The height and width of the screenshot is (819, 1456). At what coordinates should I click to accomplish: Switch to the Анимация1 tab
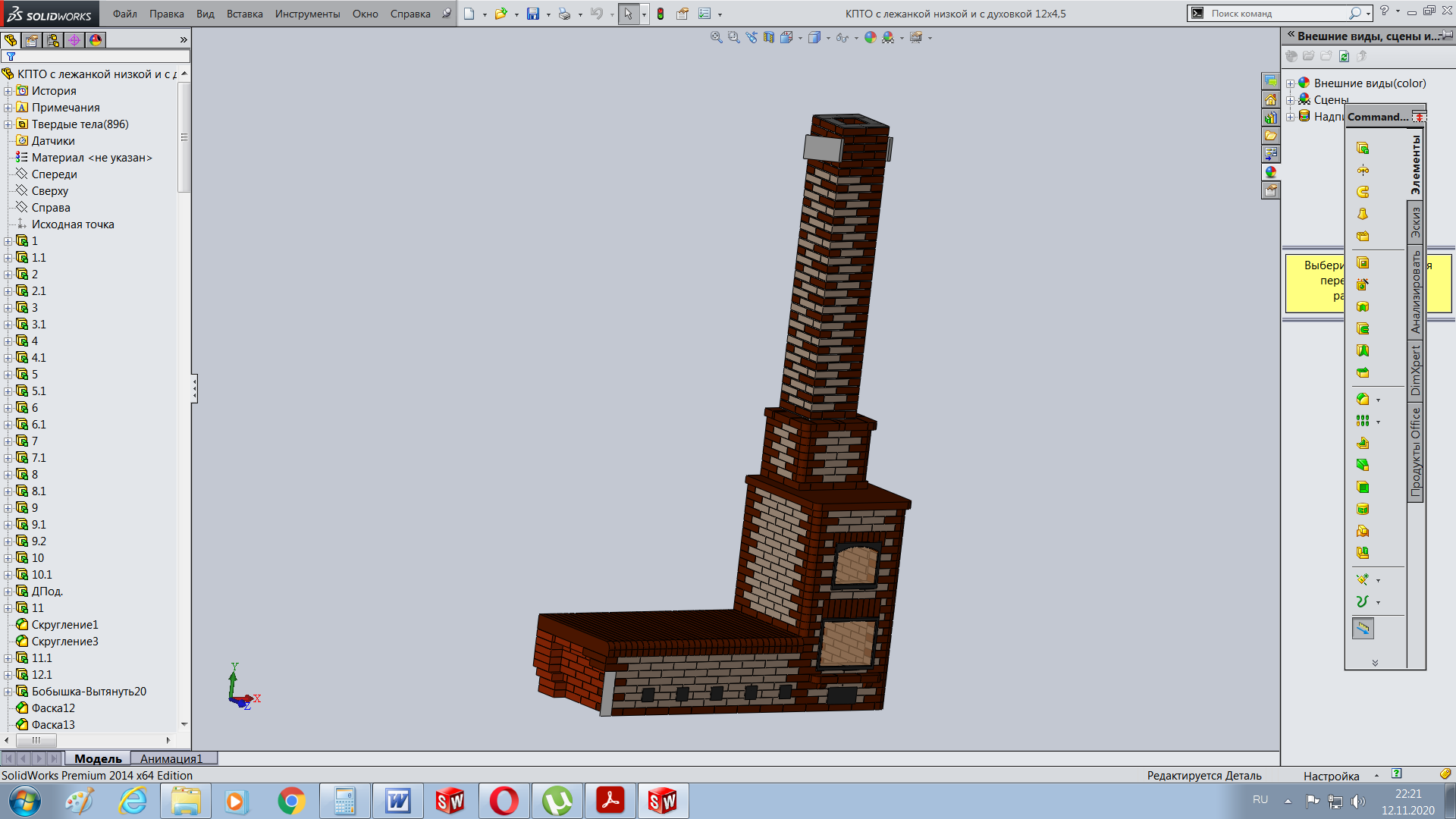tap(171, 758)
